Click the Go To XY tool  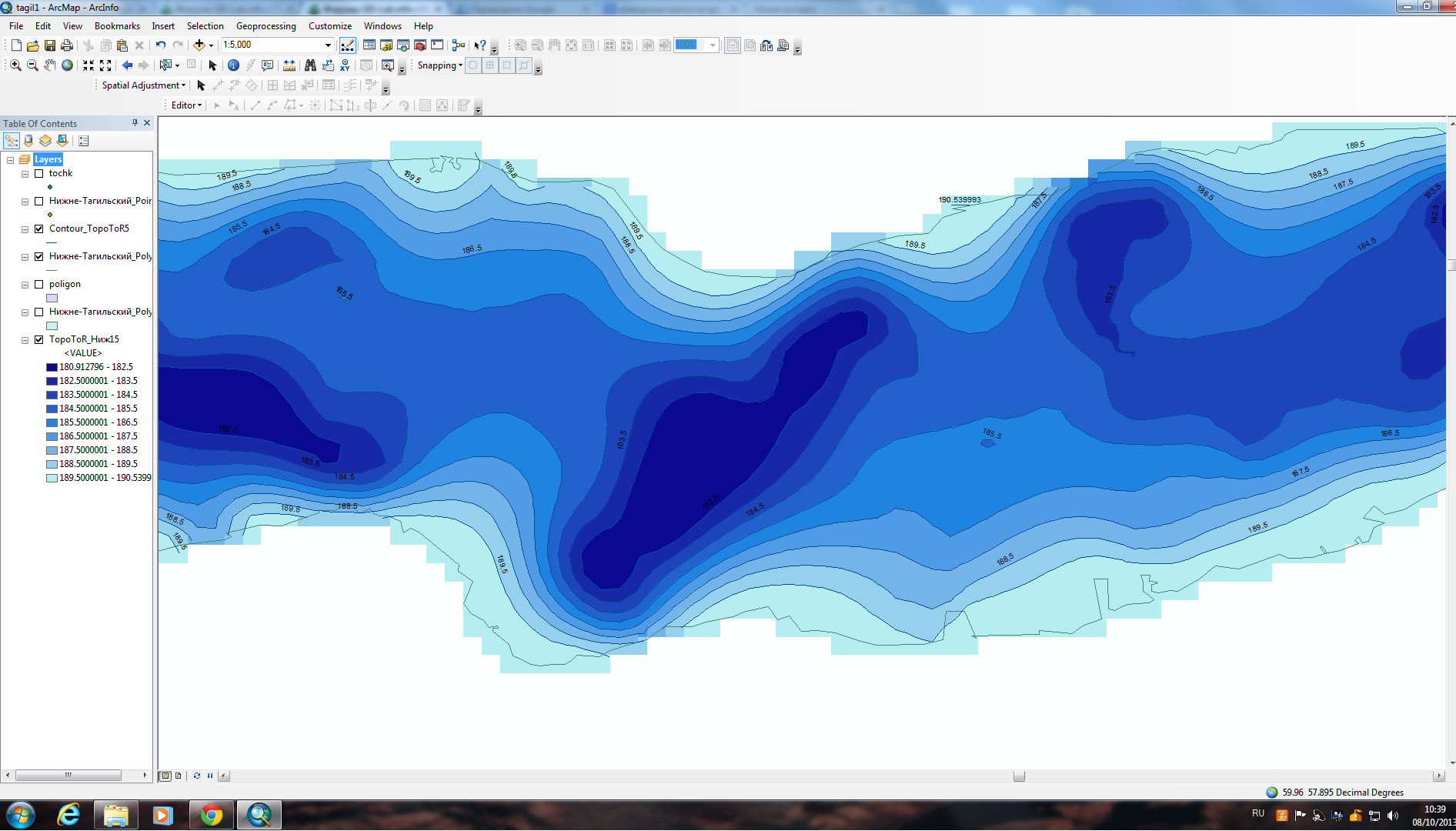pyautogui.click(x=345, y=65)
